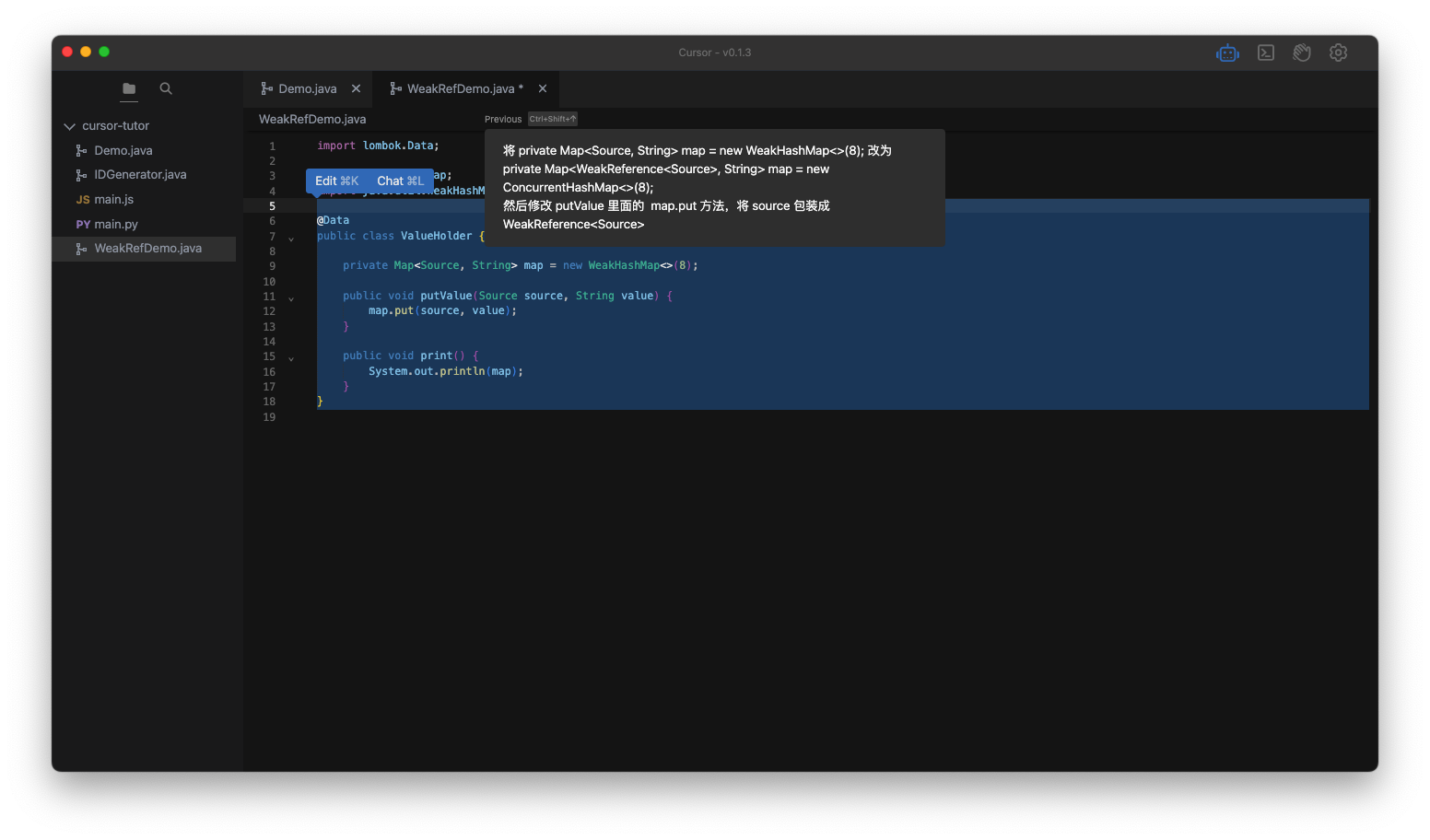This screenshot has height=840, width=1430.
Task: Select the file explorer folder icon
Action: pyautogui.click(x=129, y=88)
